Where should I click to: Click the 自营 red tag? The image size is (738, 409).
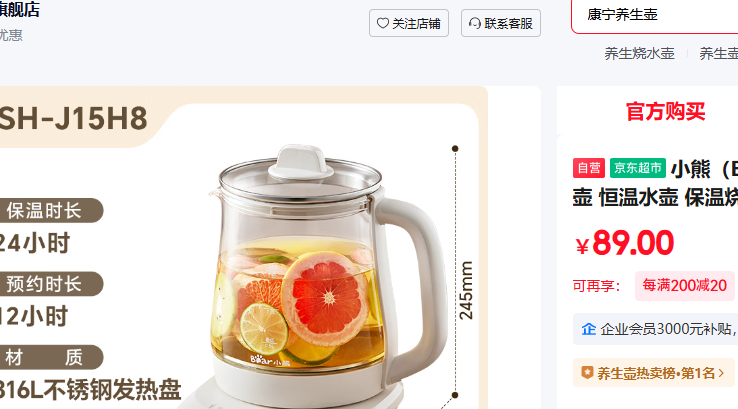[x=589, y=168]
